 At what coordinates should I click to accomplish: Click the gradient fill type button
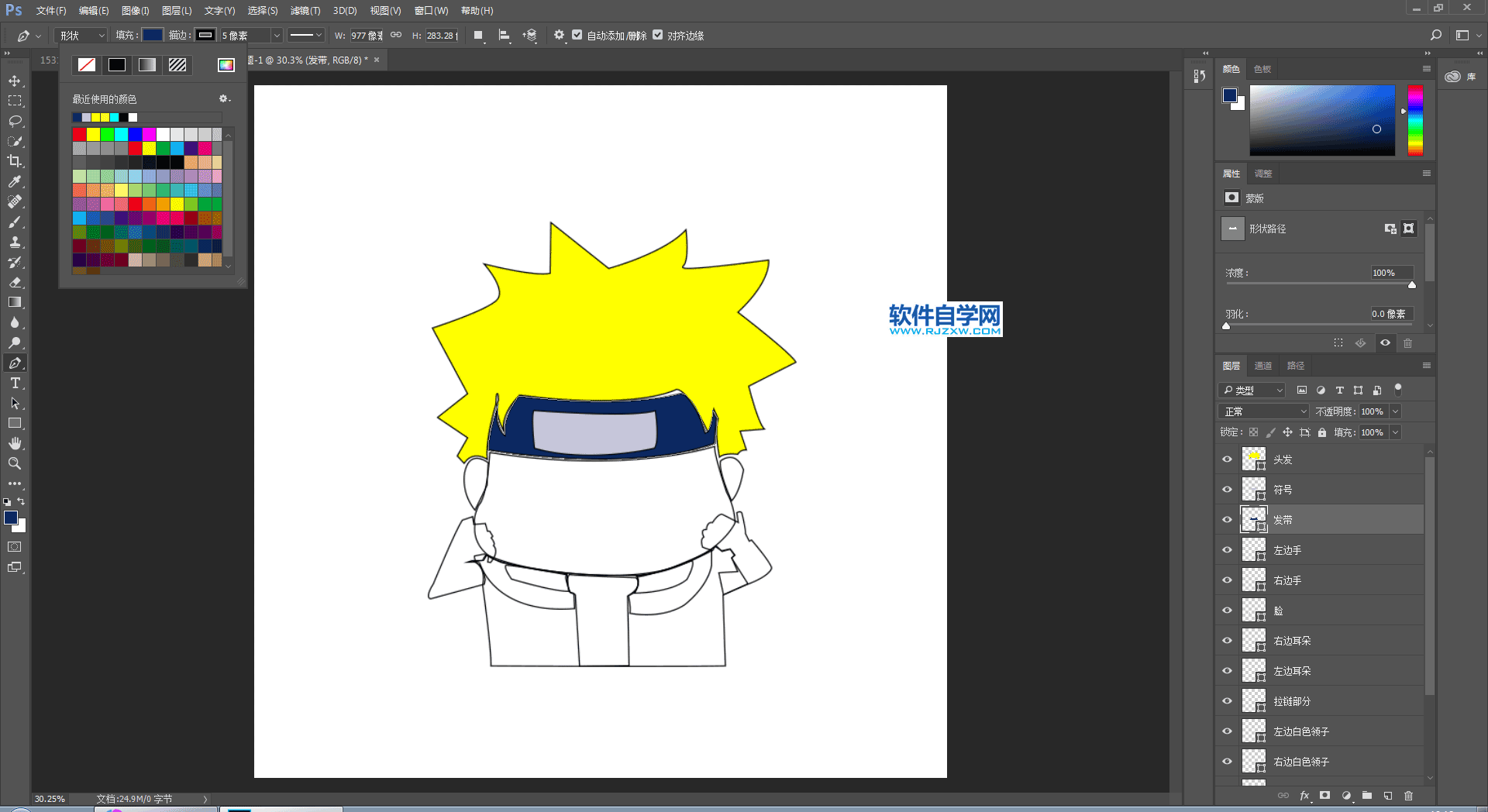coord(147,65)
